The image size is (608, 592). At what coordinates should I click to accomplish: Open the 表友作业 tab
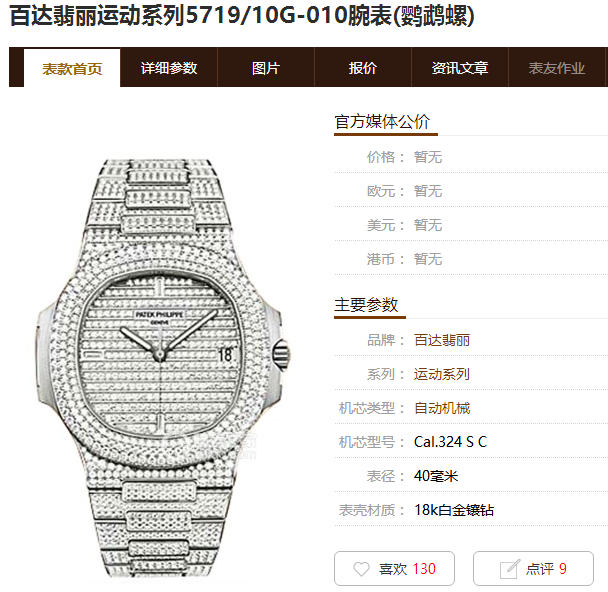click(x=557, y=68)
